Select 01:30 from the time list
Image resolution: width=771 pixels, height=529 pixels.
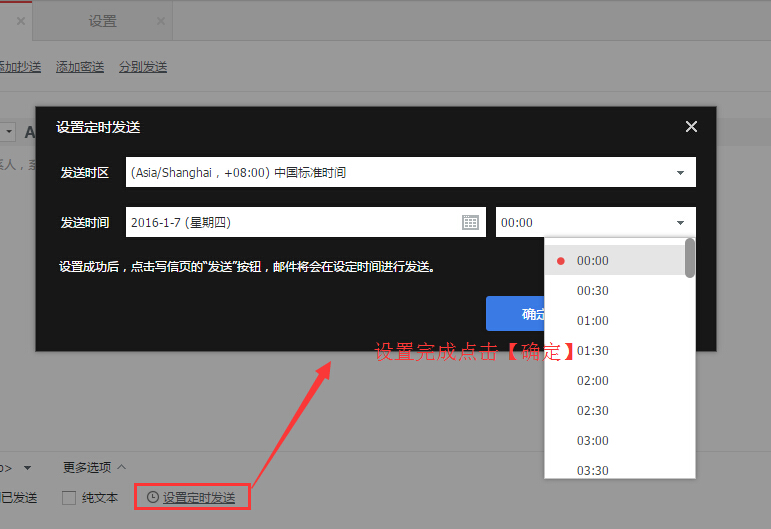click(x=592, y=351)
